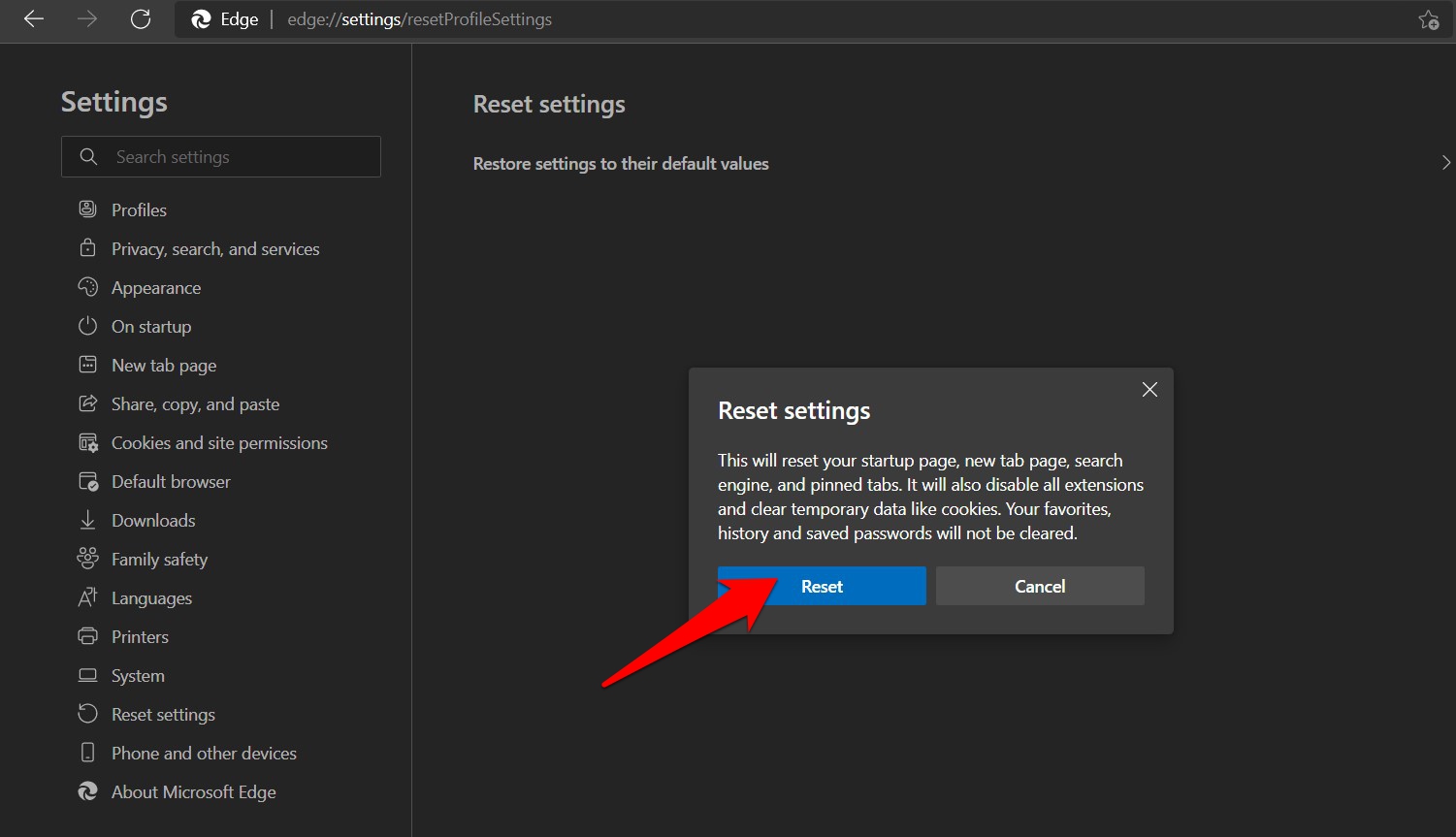
Task: Open Family safety via its icon
Action: click(x=87, y=559)
